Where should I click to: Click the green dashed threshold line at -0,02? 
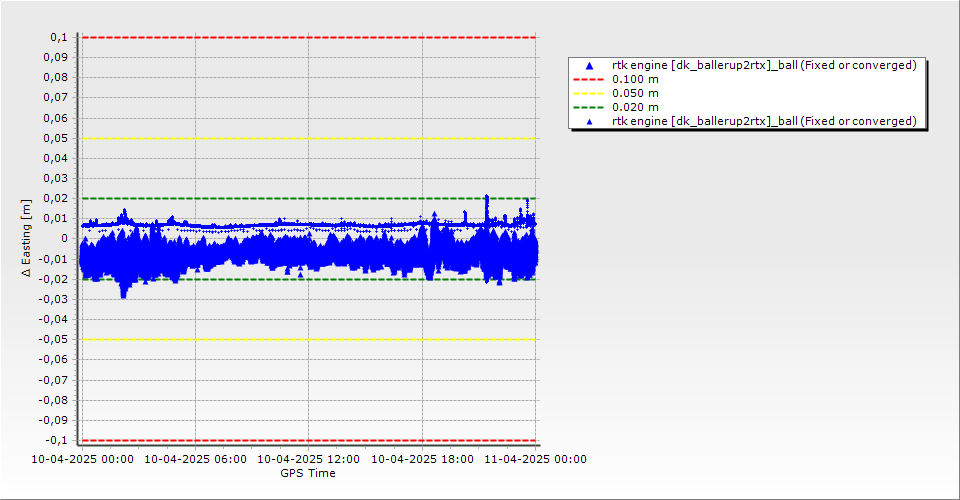click(x=309, y=280)
